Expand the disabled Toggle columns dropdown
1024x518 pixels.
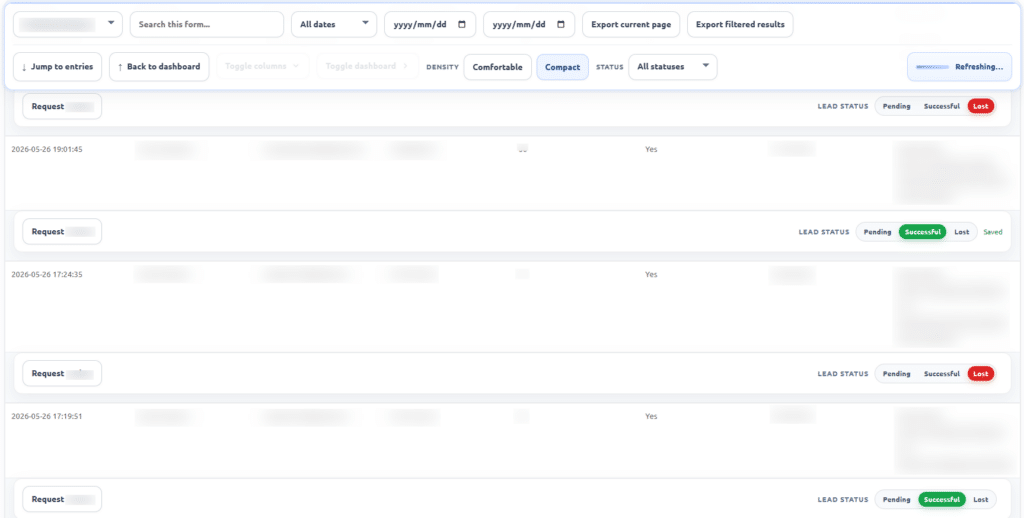(262, 67)
